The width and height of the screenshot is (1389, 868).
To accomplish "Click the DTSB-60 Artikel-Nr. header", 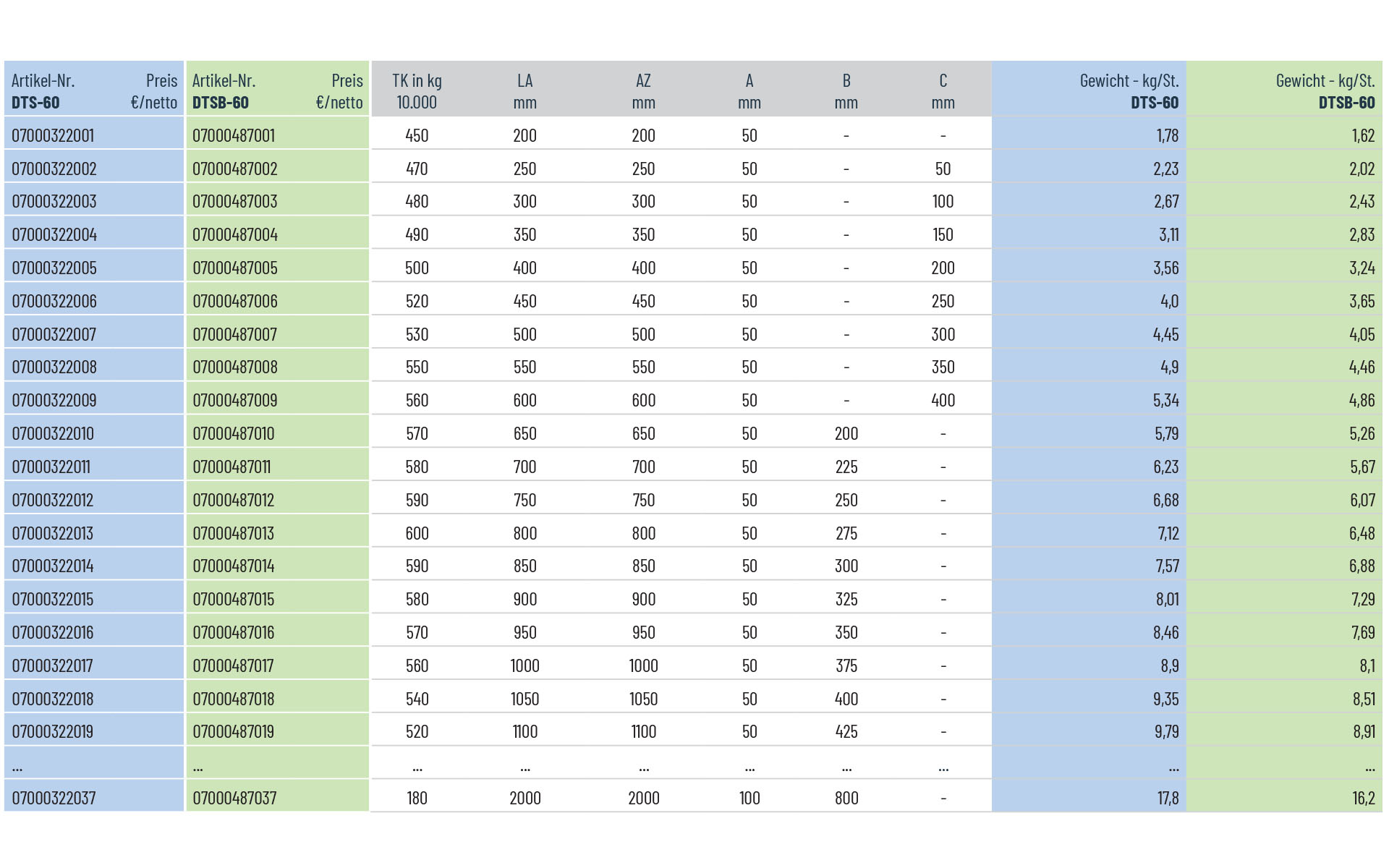I will coord(224,91).
